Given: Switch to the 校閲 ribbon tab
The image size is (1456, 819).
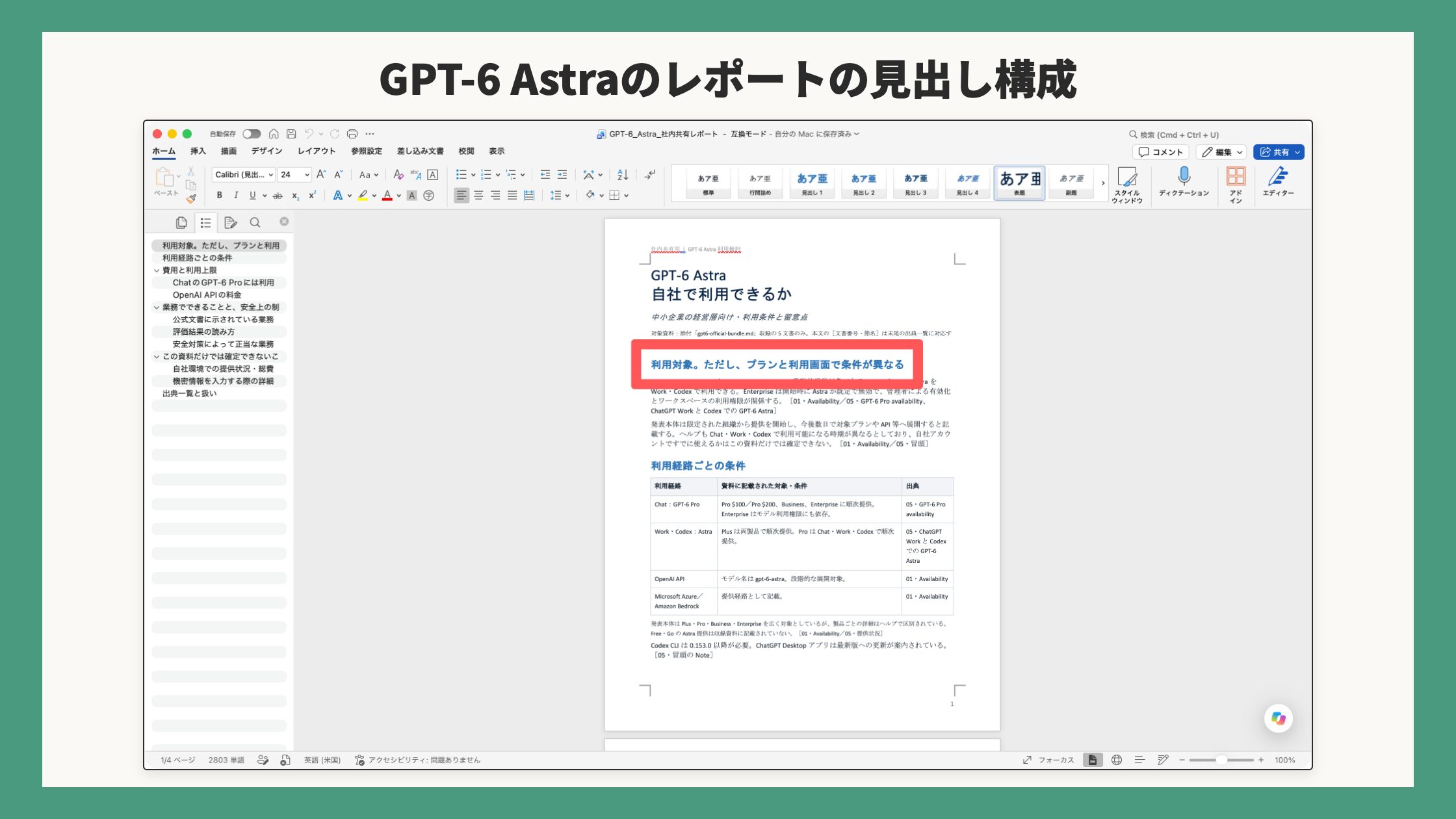Looking at the screenshot, I should pos(466,151).
